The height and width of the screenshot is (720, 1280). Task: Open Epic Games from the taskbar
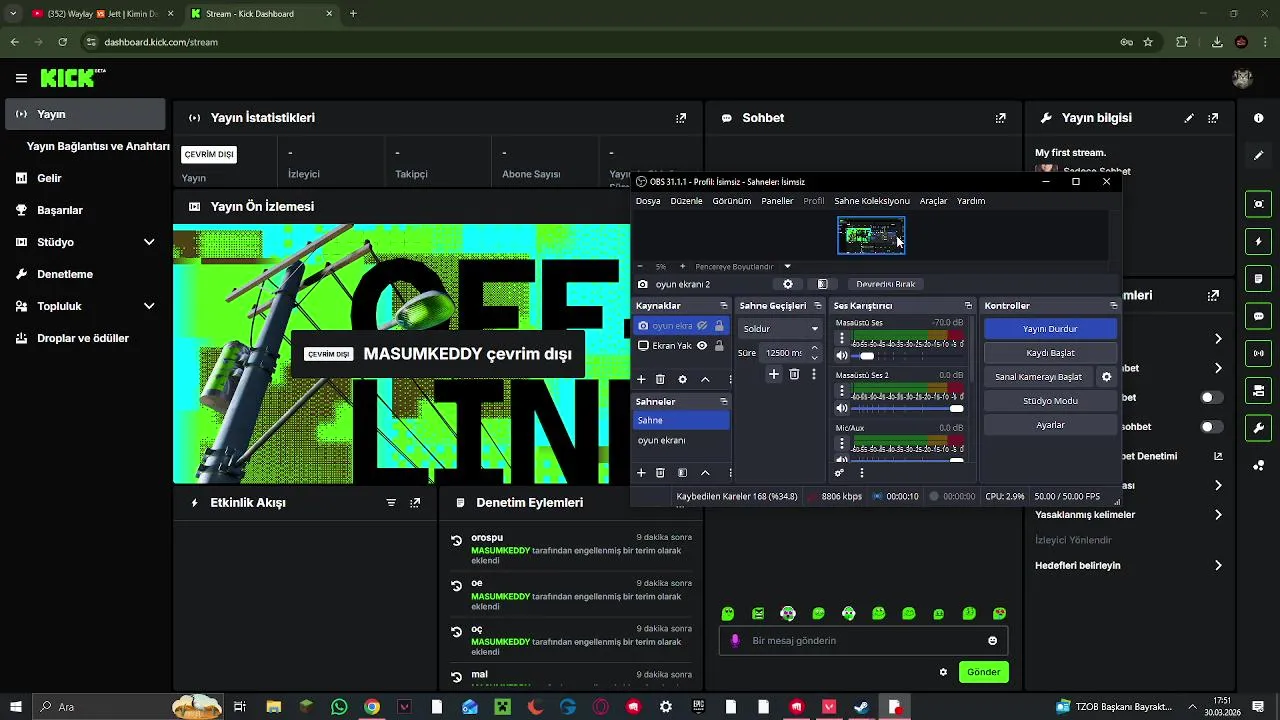pos(698,707)
